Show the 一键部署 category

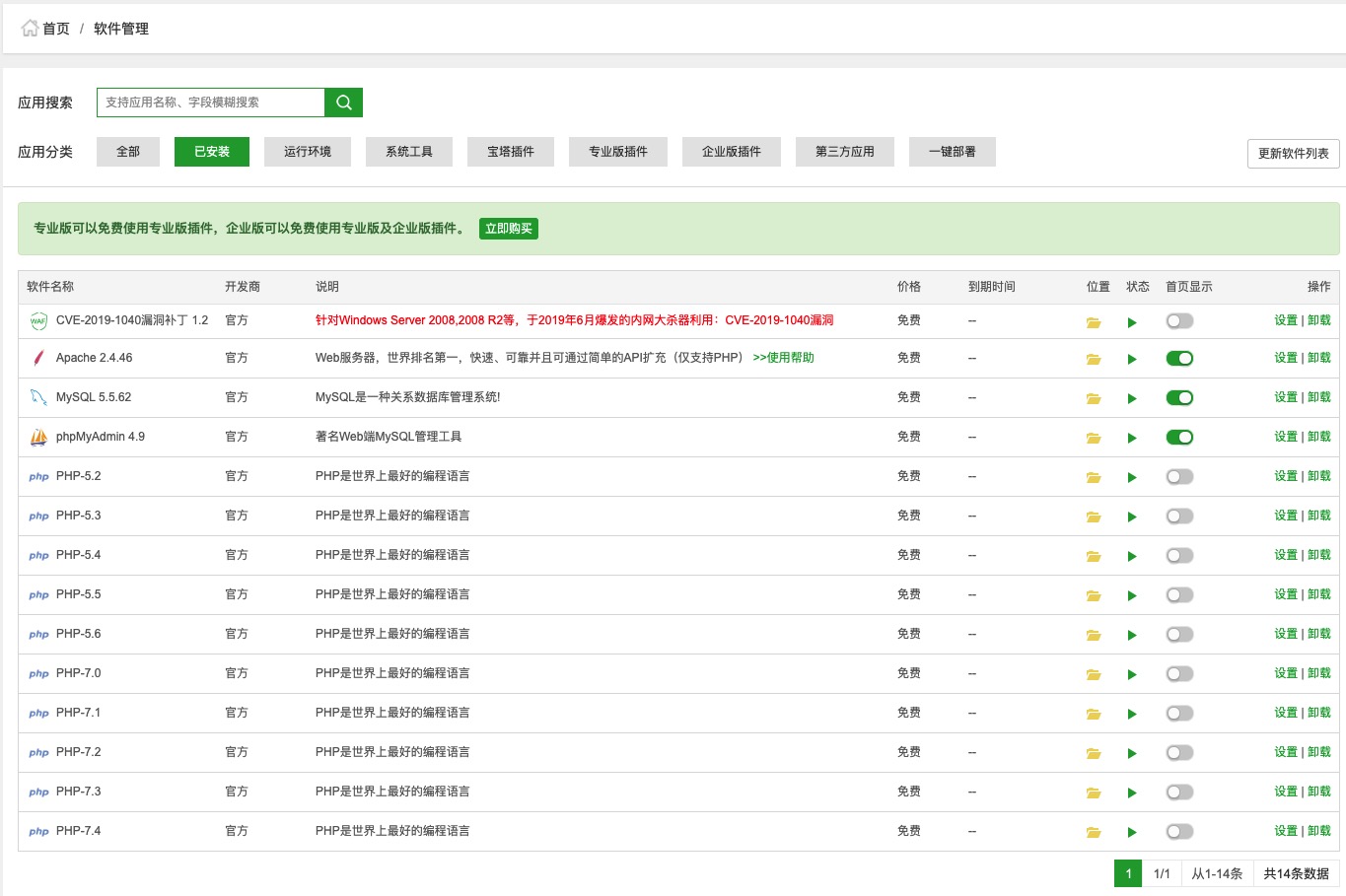(x=952, y=152)
